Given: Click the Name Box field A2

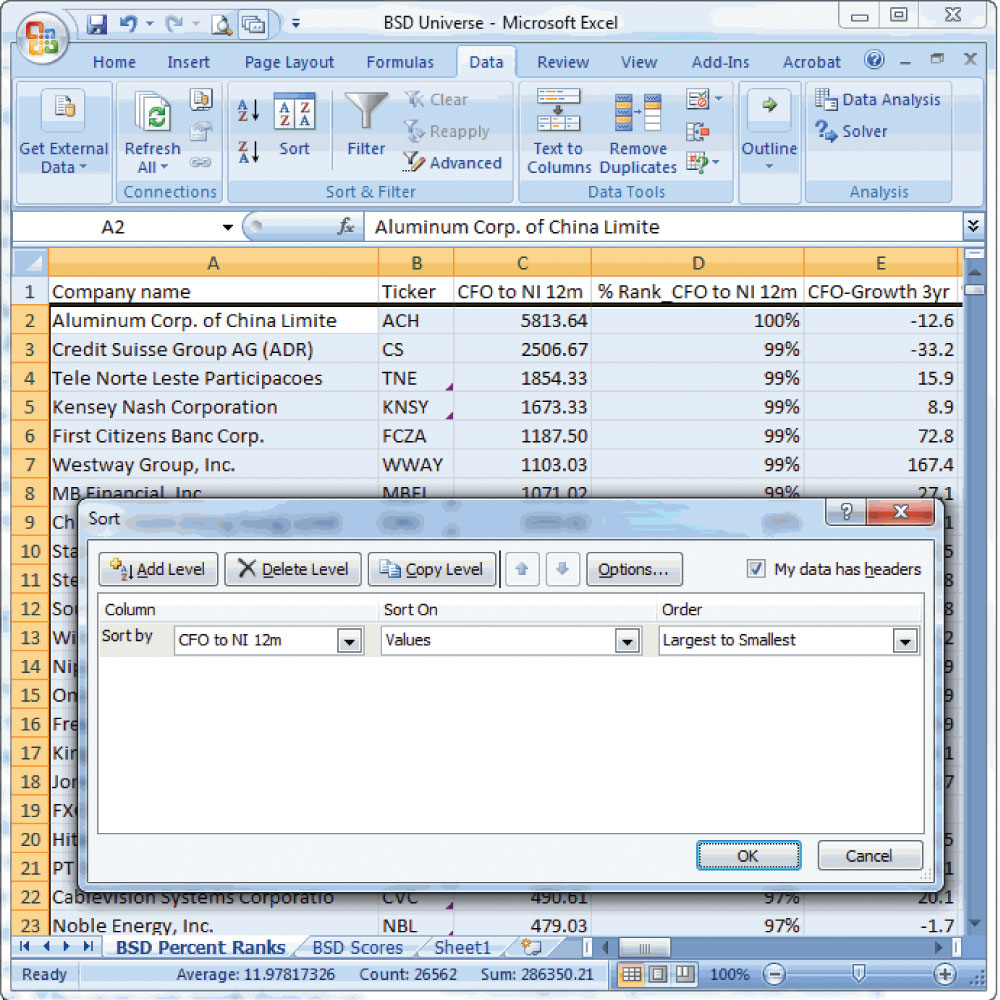Looking at the screenshot, I should [114, 227].
